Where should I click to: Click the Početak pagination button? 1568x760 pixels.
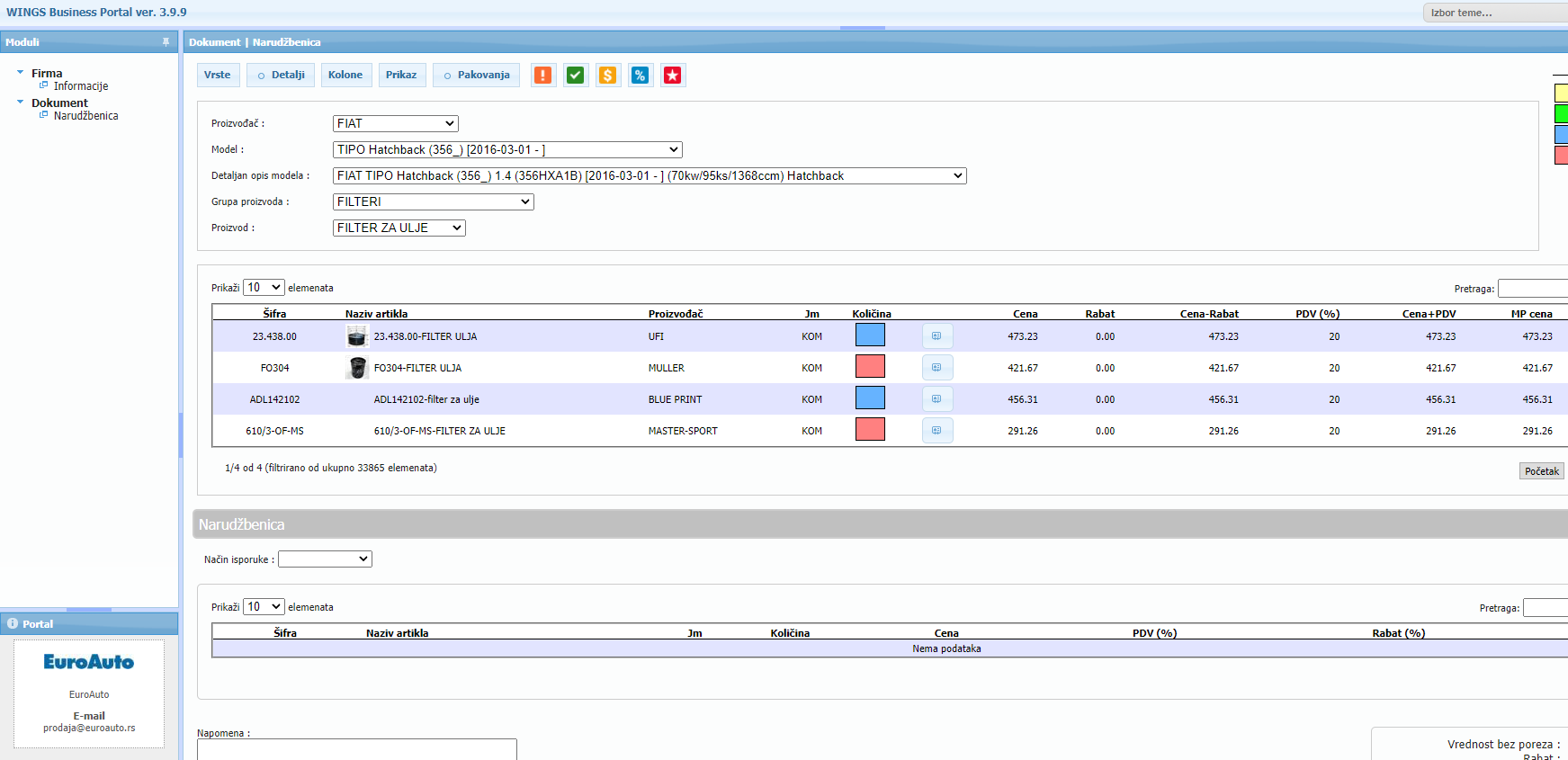1542,471
